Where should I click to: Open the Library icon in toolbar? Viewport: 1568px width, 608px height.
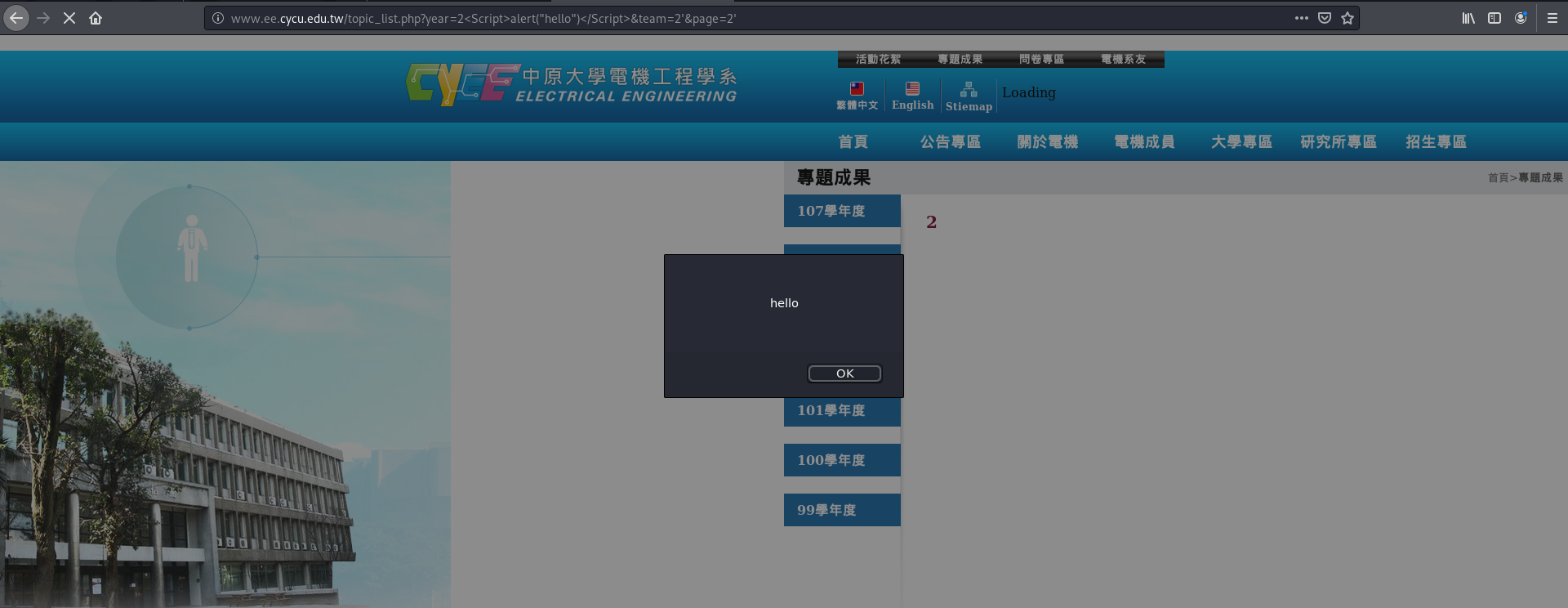1468,18
